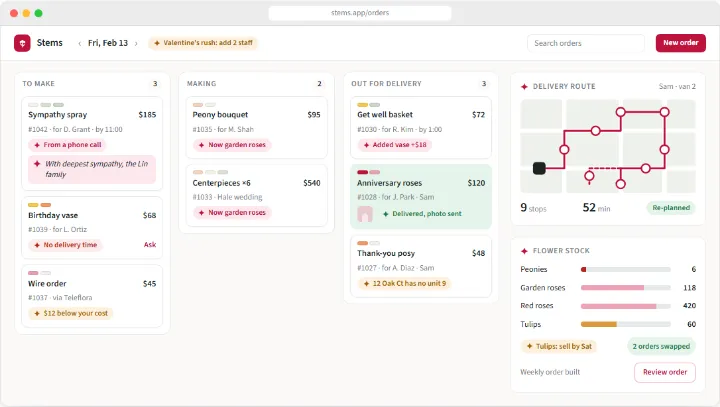Click the Ask link on Birthday vase
The width and height of the screenshot is (720, 407).
(150, 245)
